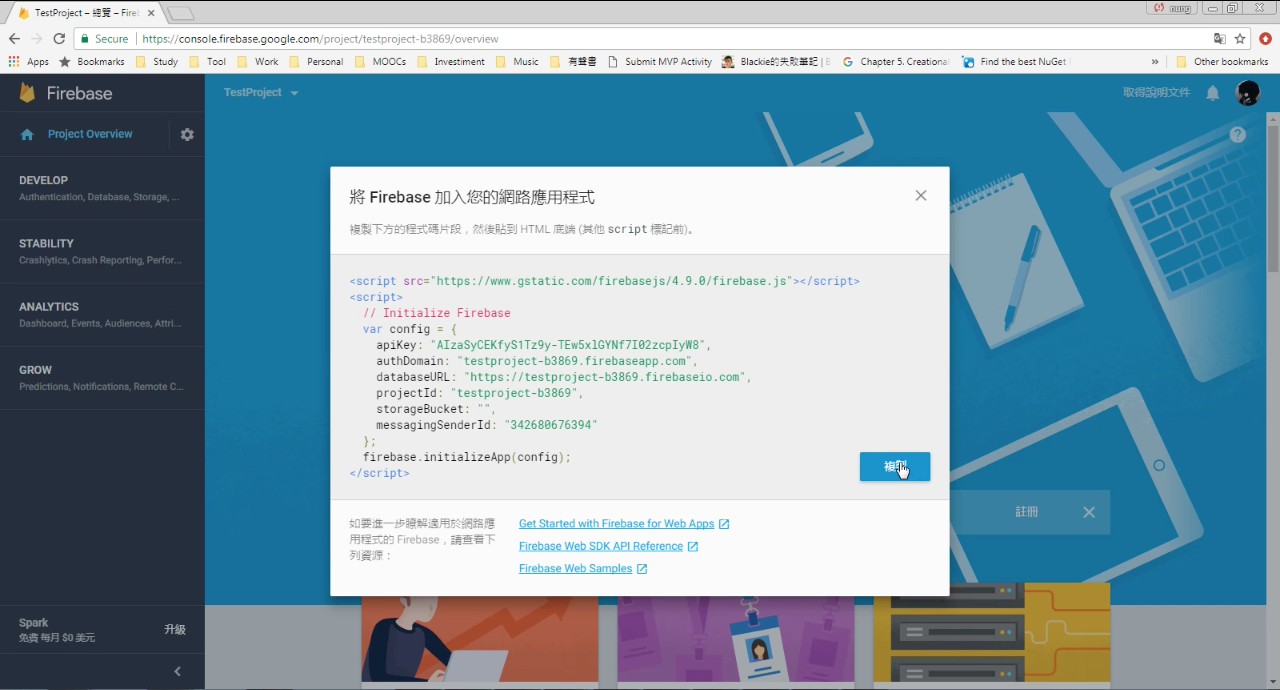
Task: Open the notifications bell
Action: [1212, 93]
